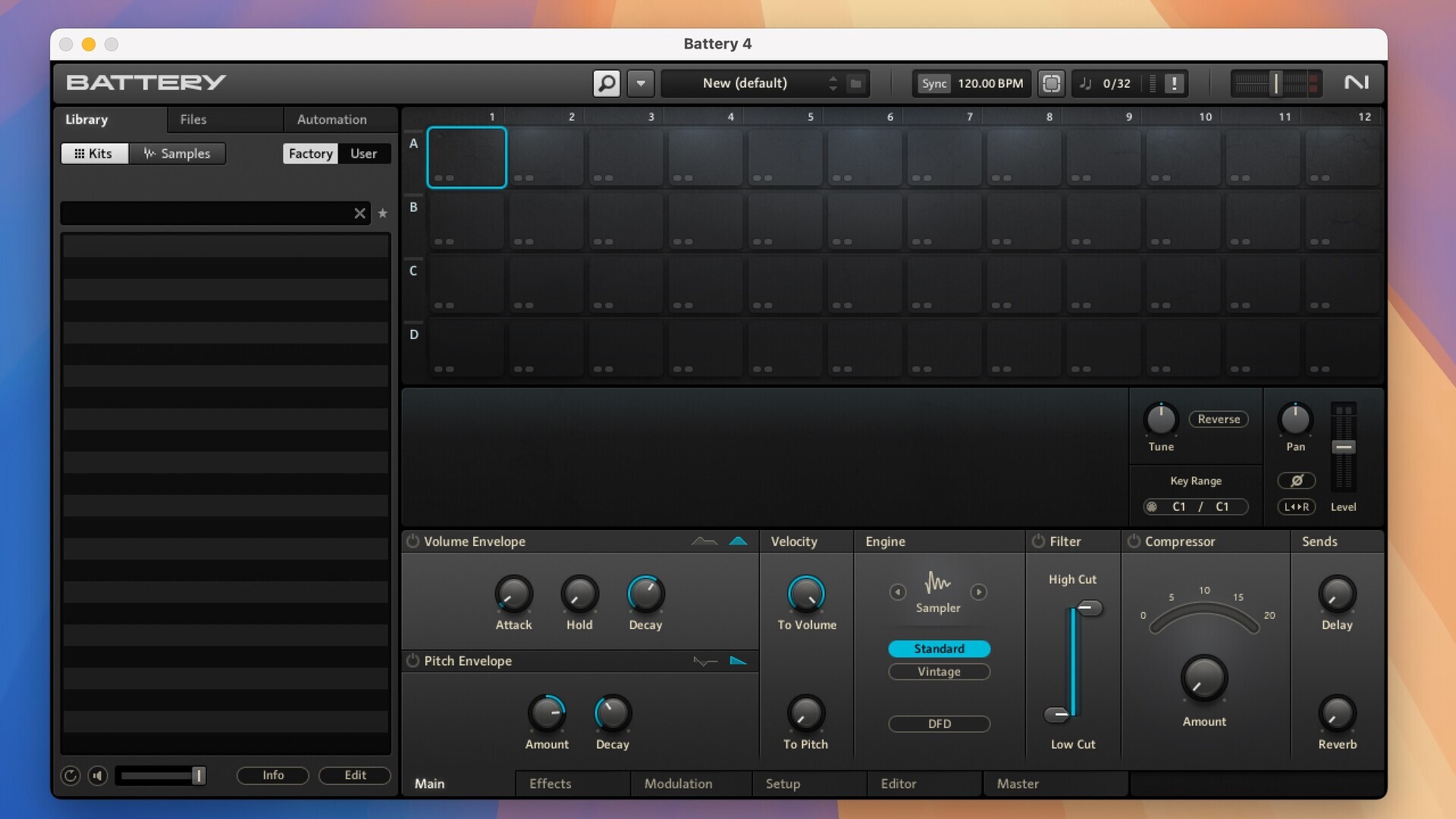Adjust the prehear volume slider

[160, 776]
